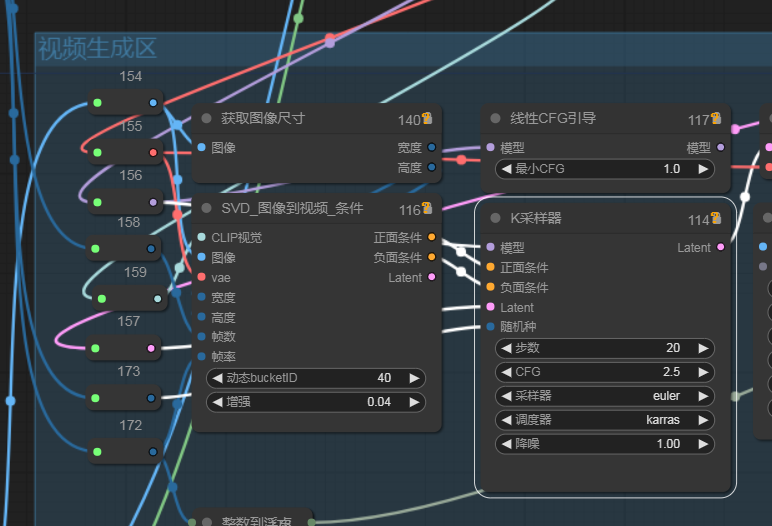Click the 正面条件 input port on K采样器
The width and height of the screenshot is (772, 526).
click(x=490, y=267)
